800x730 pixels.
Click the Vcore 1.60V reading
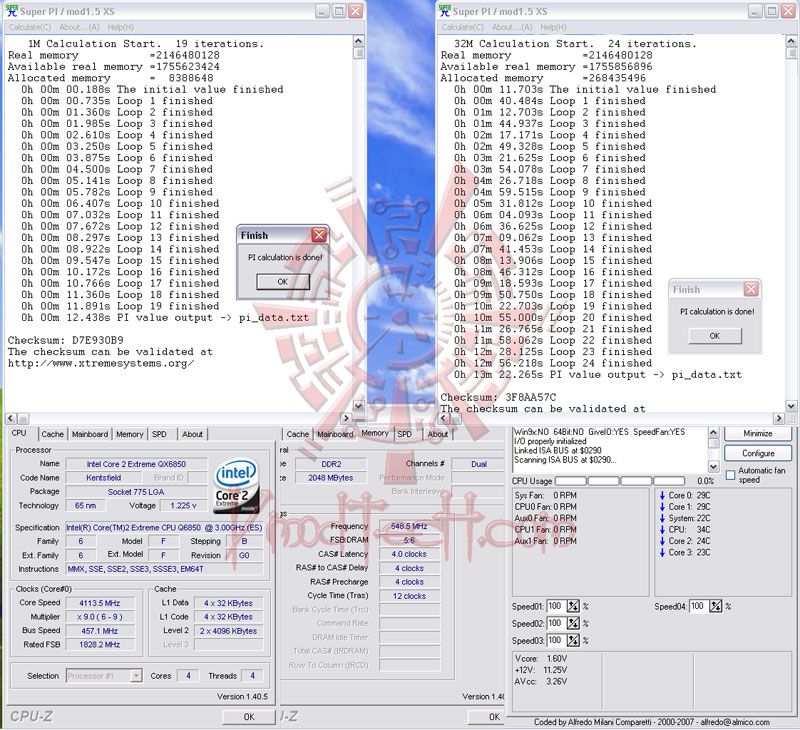(x=541, y=659)
